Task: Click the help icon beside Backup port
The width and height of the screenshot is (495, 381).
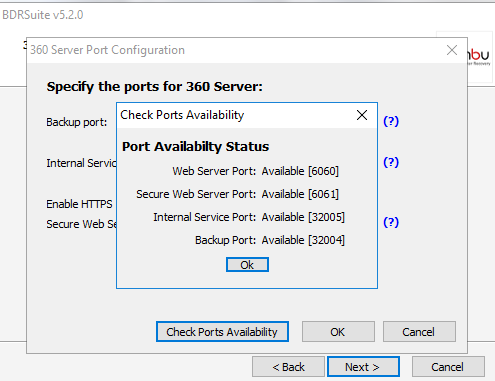Action: click(391, 121)
